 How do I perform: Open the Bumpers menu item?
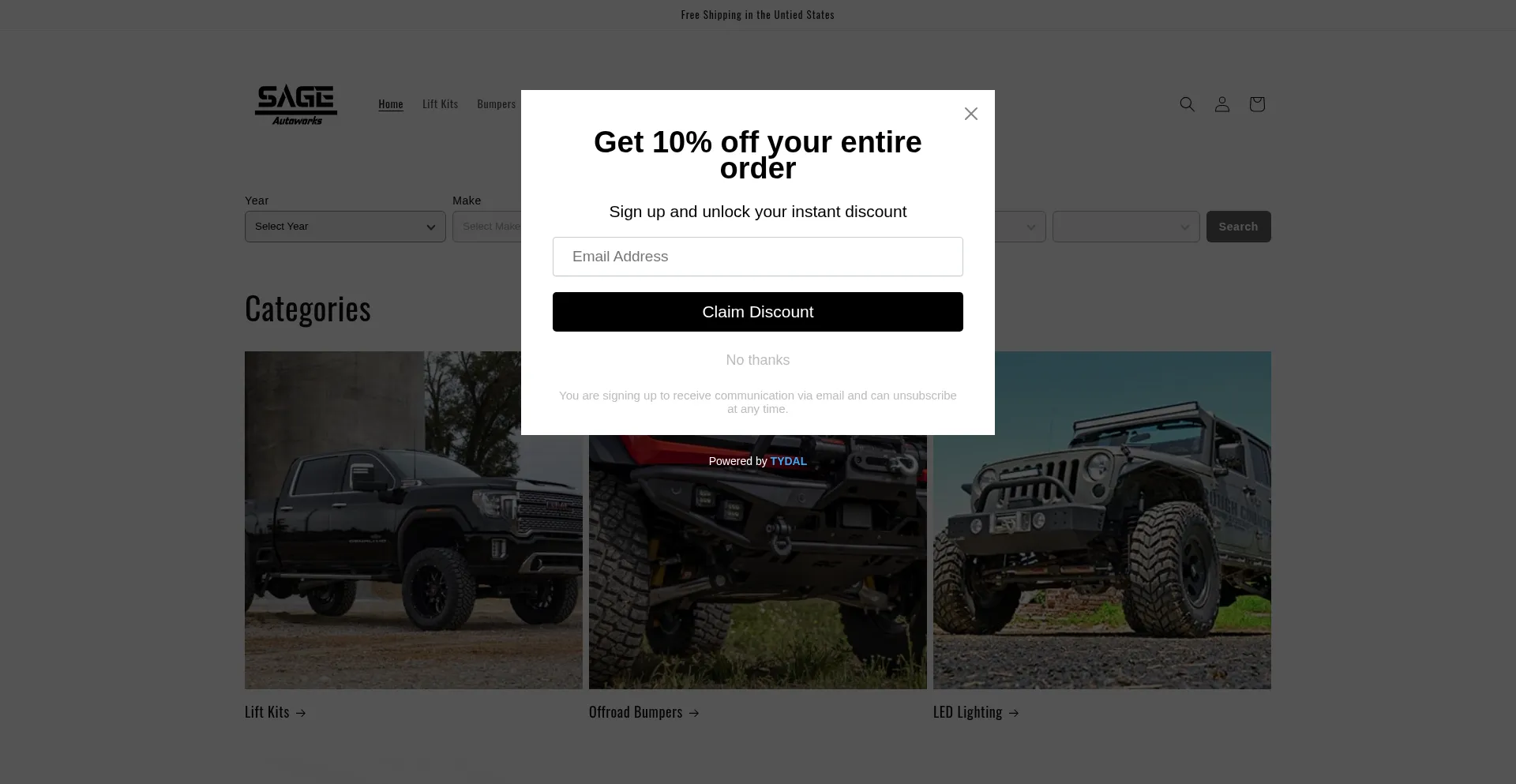point(496,104)
